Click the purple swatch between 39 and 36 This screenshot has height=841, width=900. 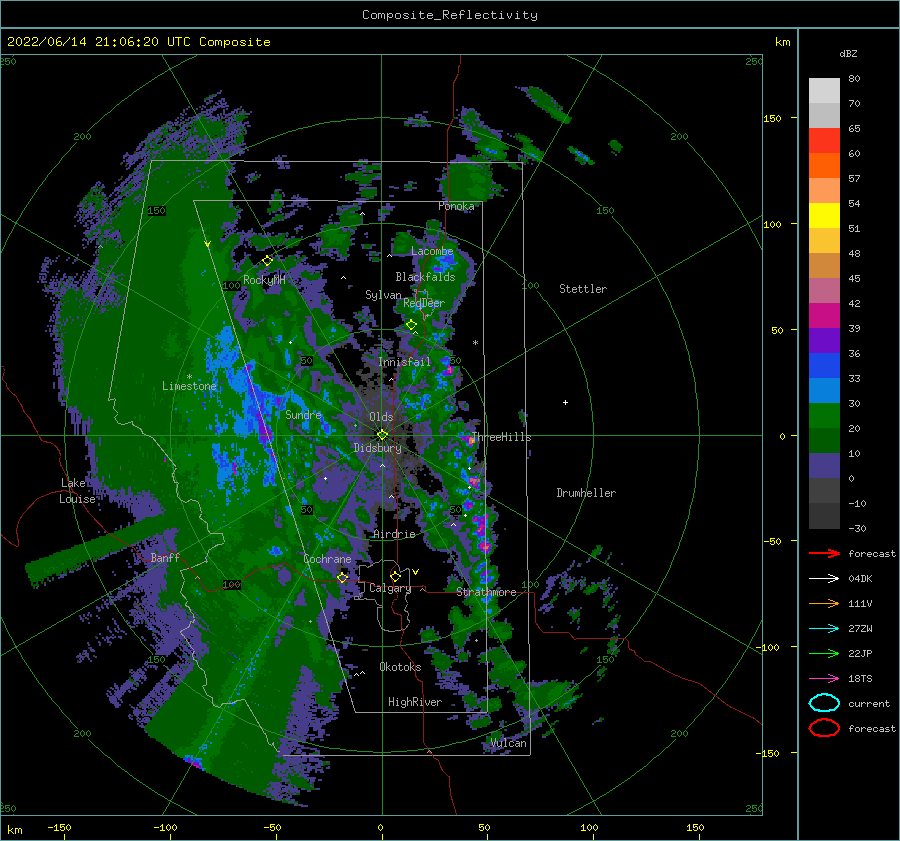pyautogui.click(x=824, y=340)
